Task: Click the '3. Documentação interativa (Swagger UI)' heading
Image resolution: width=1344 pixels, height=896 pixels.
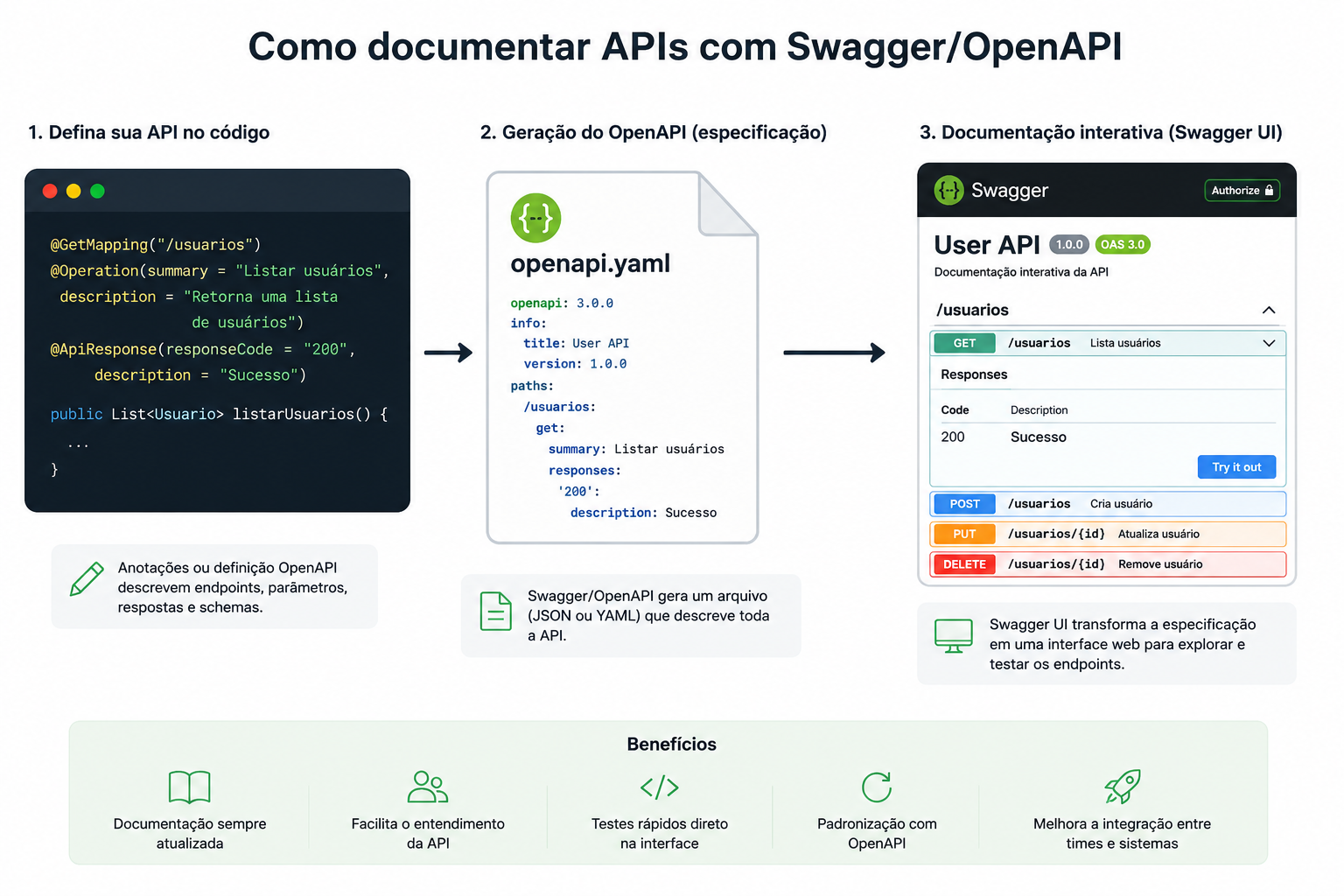Action: point(1101,133)
